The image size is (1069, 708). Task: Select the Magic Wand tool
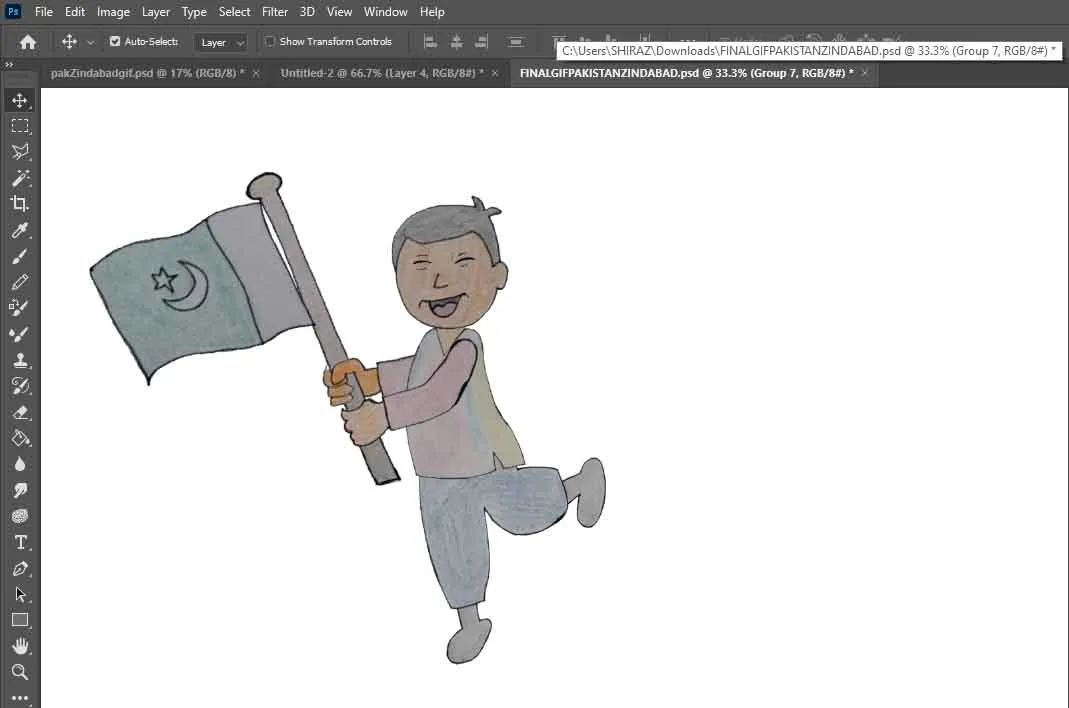(x=19, y=178)
